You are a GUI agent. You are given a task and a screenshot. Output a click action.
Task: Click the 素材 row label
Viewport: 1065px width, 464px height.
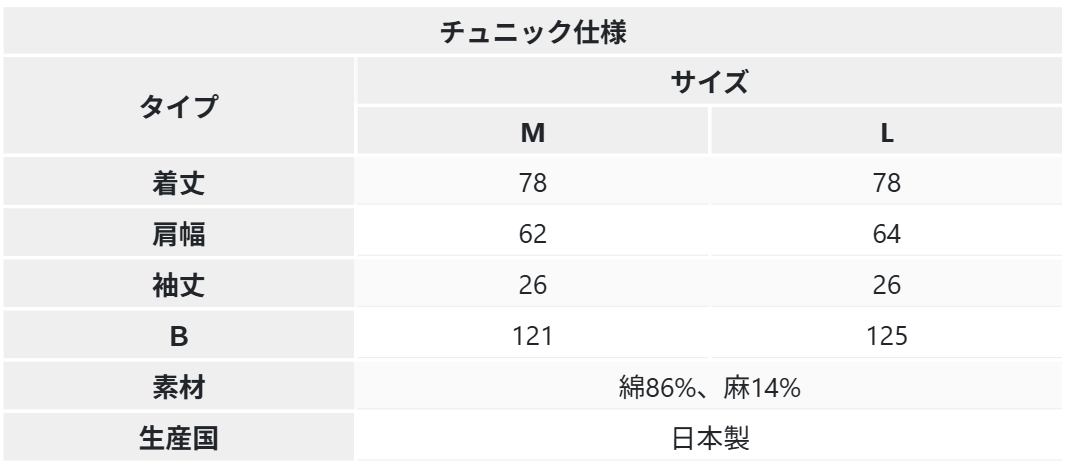point(179,387)
